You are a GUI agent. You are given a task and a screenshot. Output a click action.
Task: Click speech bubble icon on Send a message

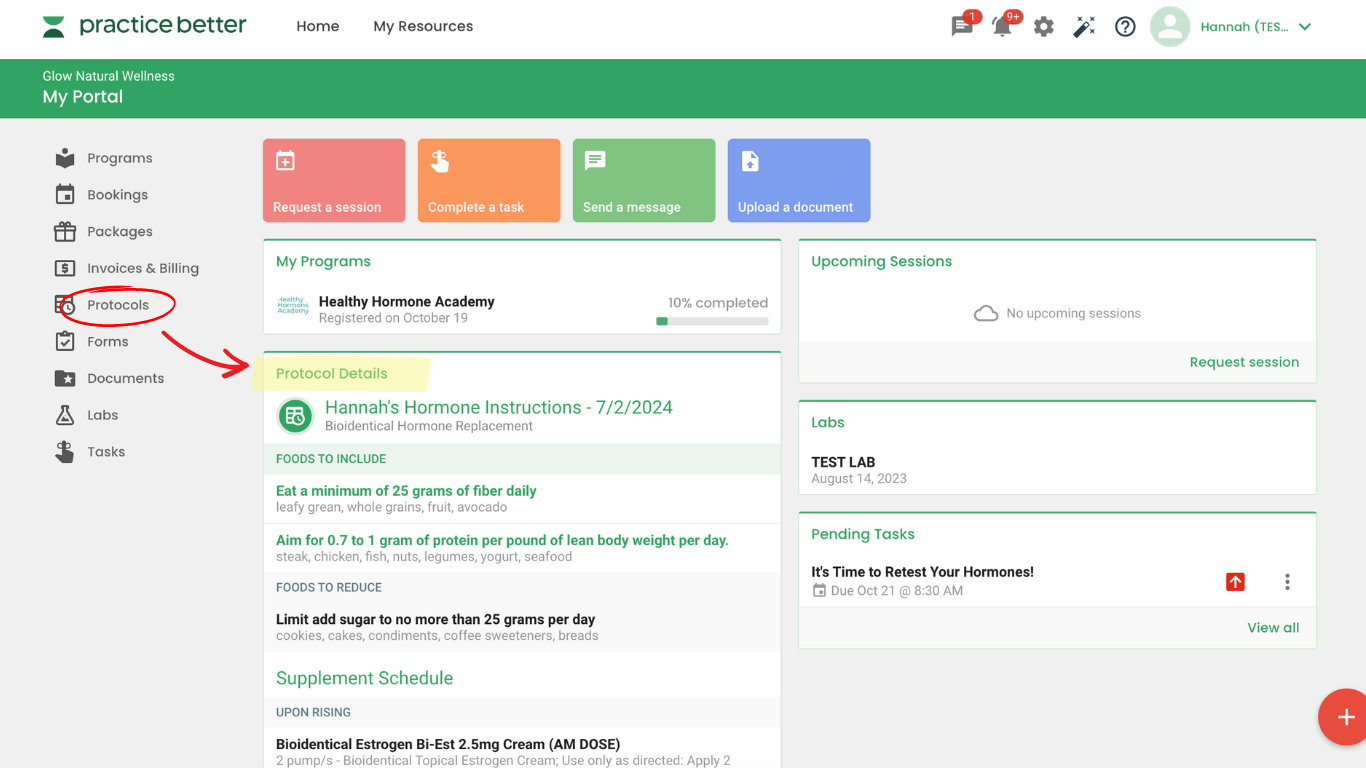(595, 161)
